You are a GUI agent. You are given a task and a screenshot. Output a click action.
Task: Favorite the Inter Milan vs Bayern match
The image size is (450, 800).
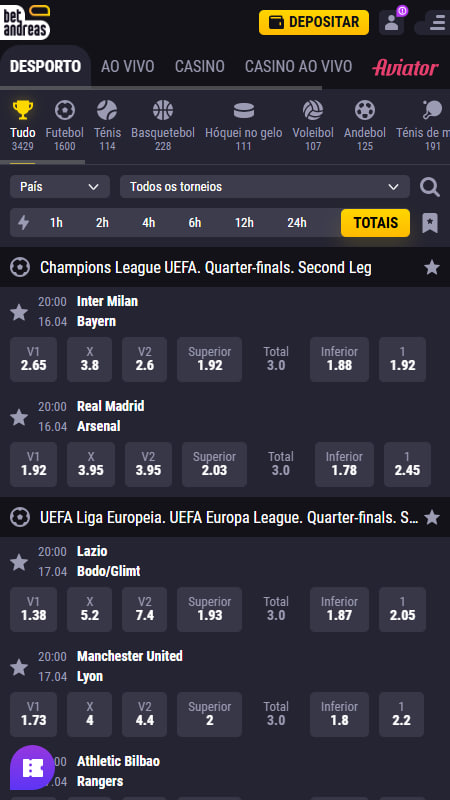[x=19, y=312]
